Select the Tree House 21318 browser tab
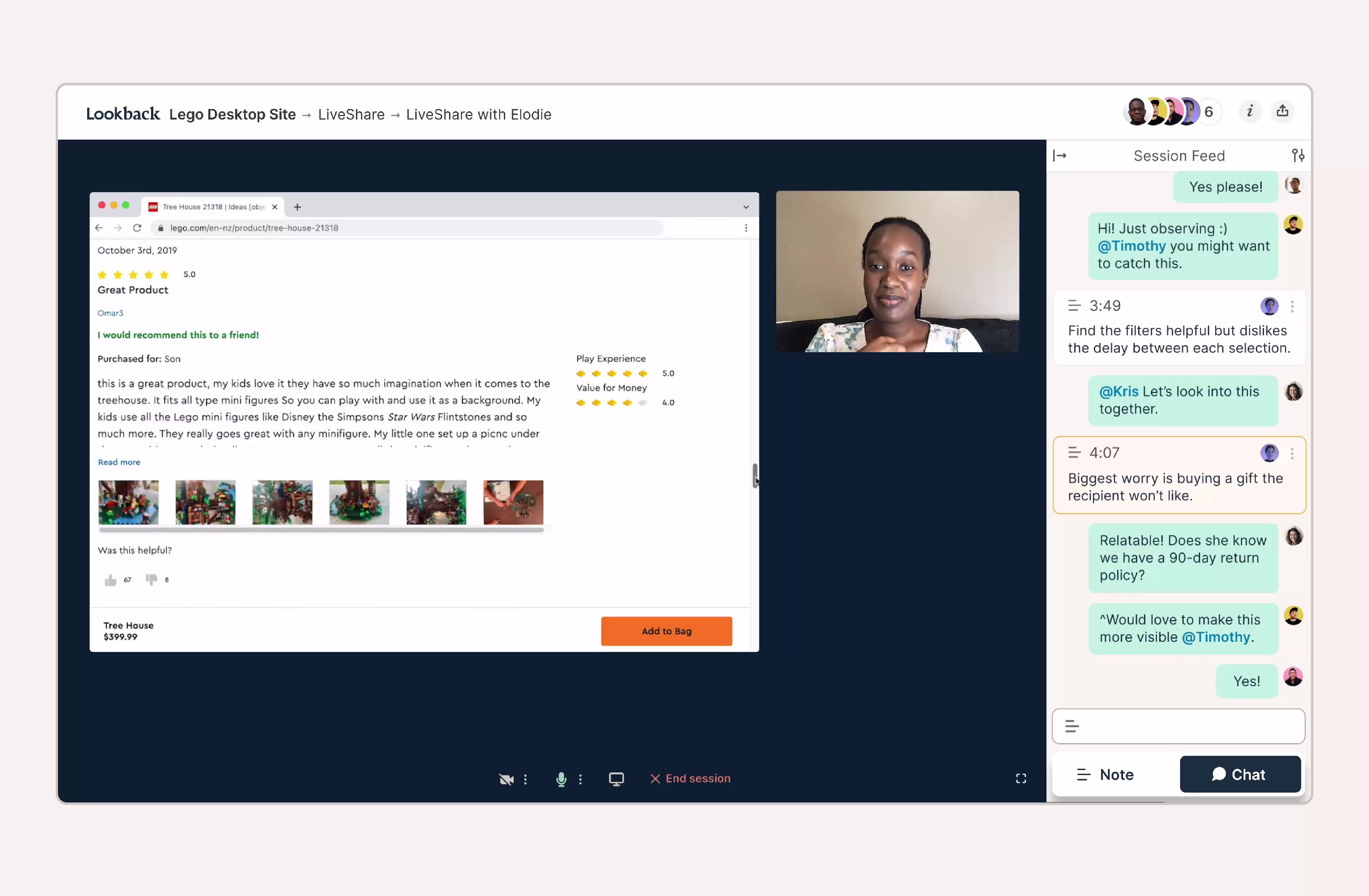This screenshot has height=896, width=1369. (x=213, y=207)
